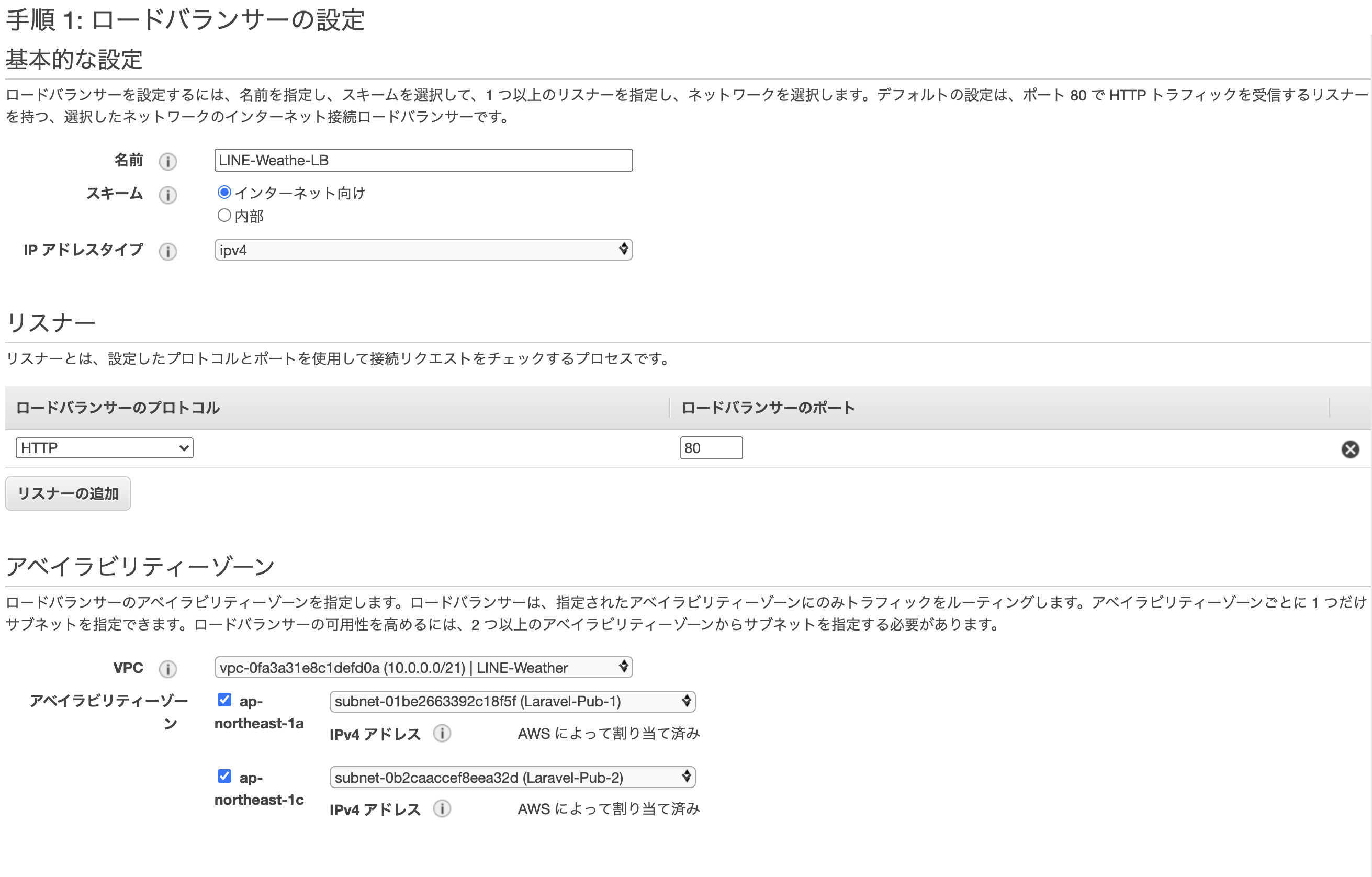1372x877 pixels.
Task: Uncheck the ap-northeast-1a availability zone
Action: (224, 699)
